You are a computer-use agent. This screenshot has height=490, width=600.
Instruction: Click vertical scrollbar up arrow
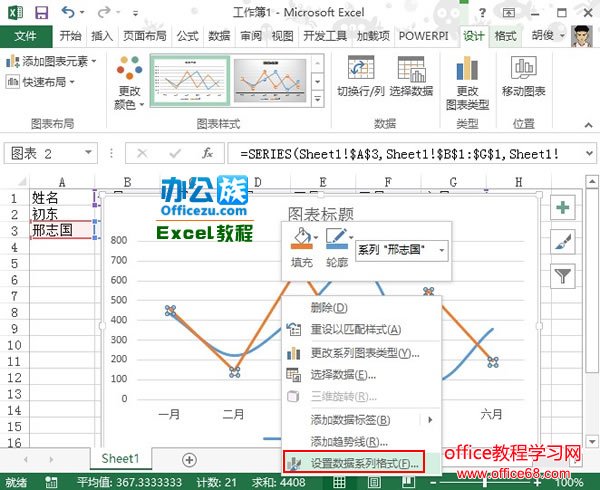pos(592,181)
